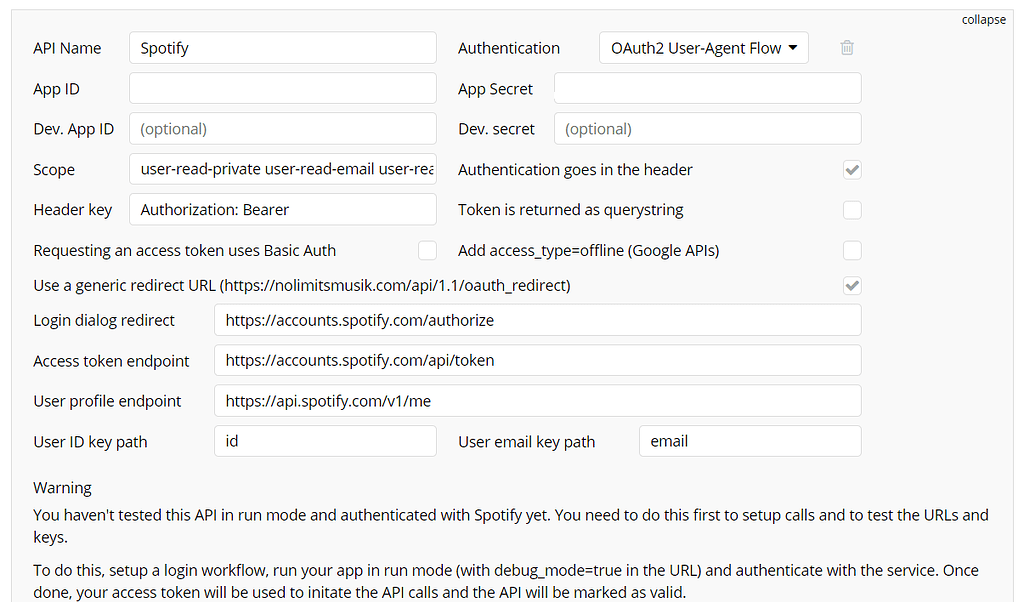Click the optional Dev. App ID field

pos(282,128)
